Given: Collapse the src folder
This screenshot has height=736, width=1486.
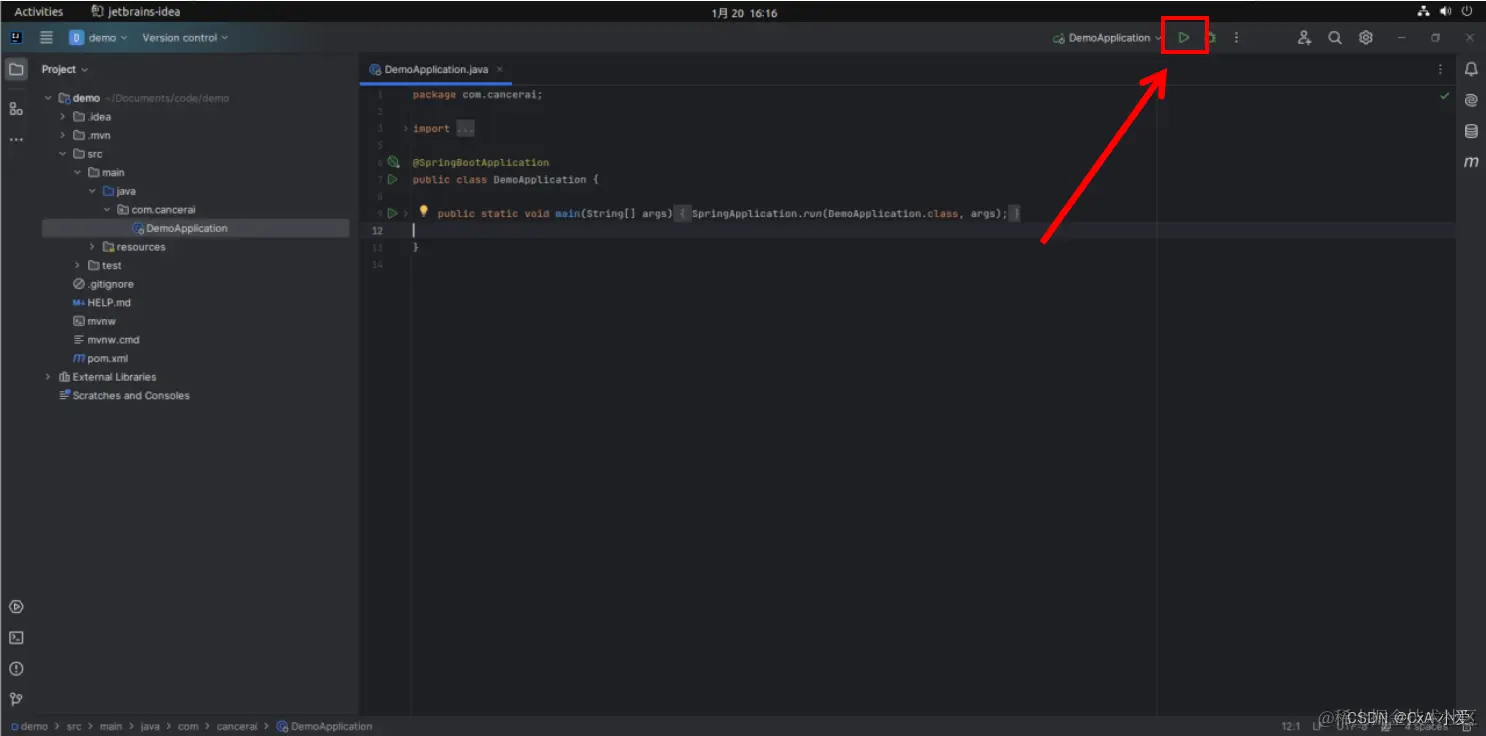Looking at the screenshot, I should pos(62,154).
